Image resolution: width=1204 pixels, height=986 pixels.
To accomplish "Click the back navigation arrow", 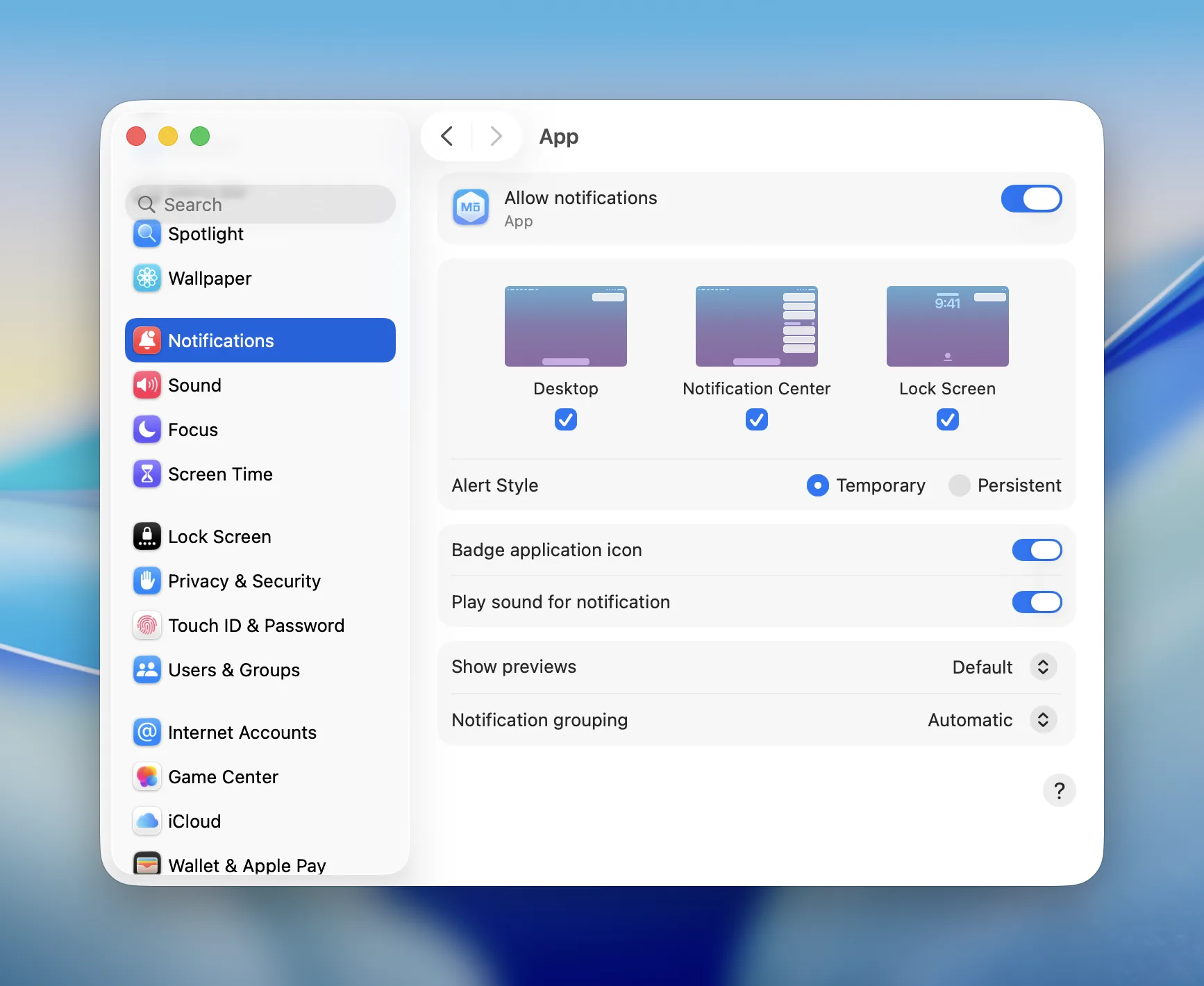I will tap(446, 136).
